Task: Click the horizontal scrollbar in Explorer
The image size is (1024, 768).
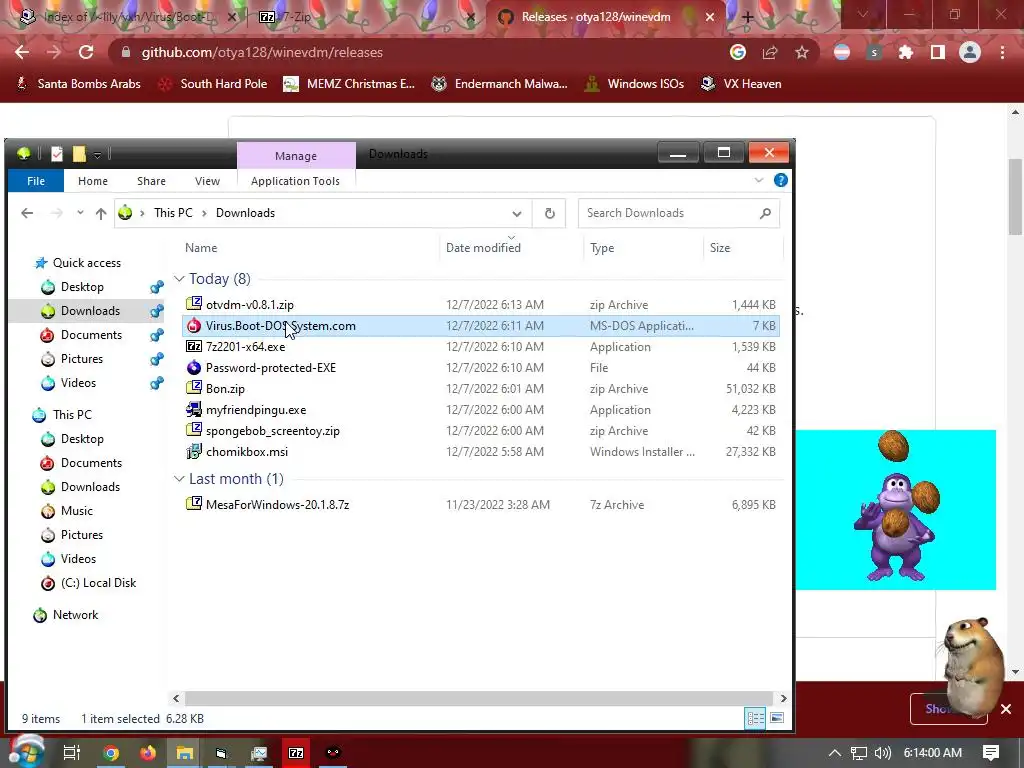Action: pyautogui.click(x=479, y=698)
